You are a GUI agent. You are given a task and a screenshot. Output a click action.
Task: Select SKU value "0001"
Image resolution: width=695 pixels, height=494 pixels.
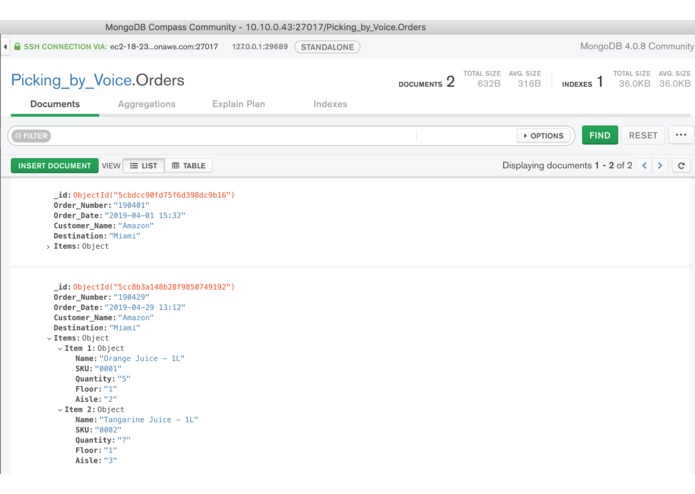click(108, 369)
